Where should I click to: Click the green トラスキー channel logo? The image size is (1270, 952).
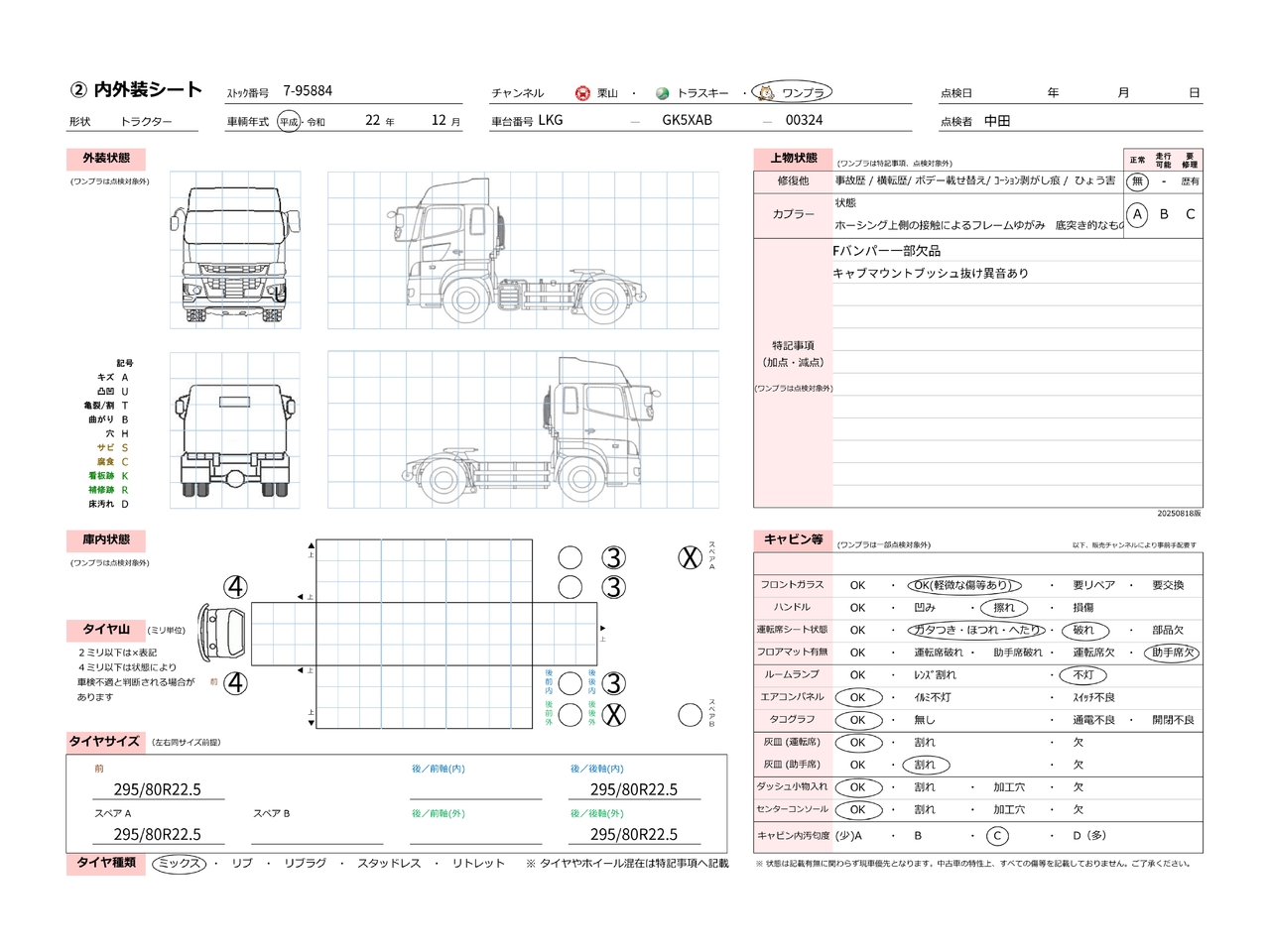pos(662,93)
